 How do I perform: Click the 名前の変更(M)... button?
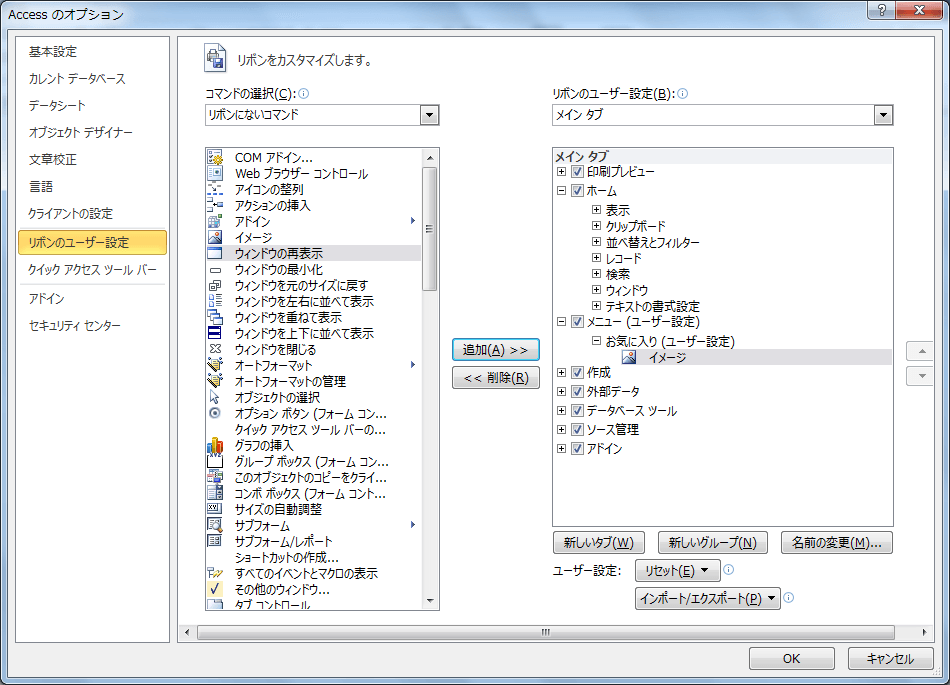point(837,543)
